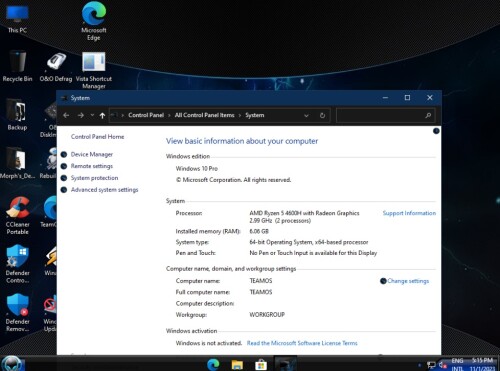
Task: Open Edge from the taskbar
Action: tap(213, 364)
